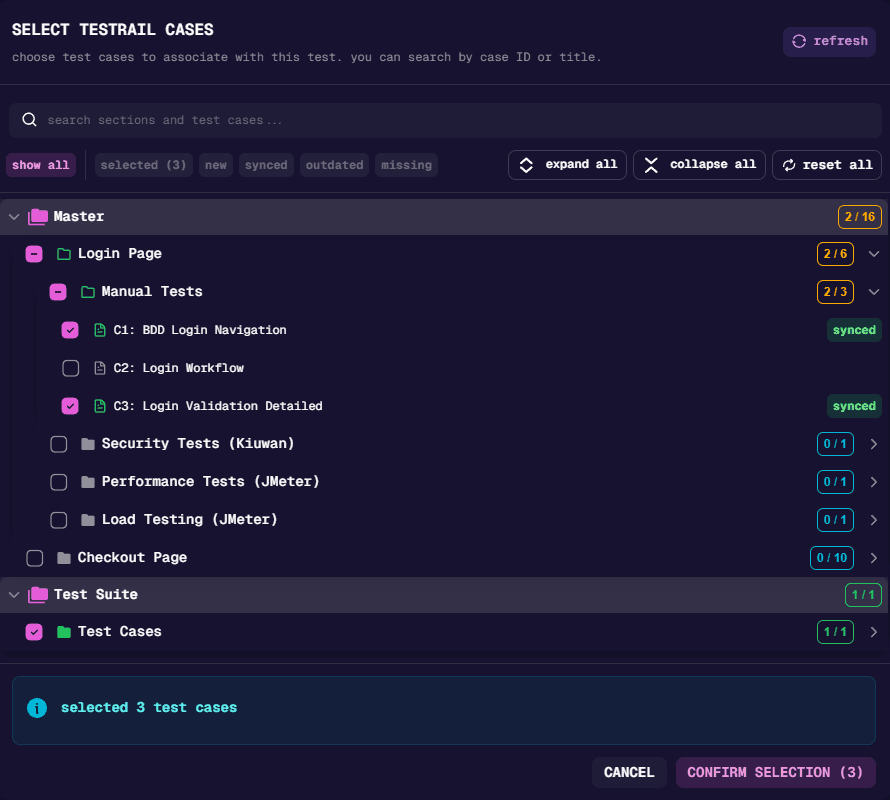Filter by synced cases
The width and height of the screenshot is (890, 800).
click(x=266, y=165)
